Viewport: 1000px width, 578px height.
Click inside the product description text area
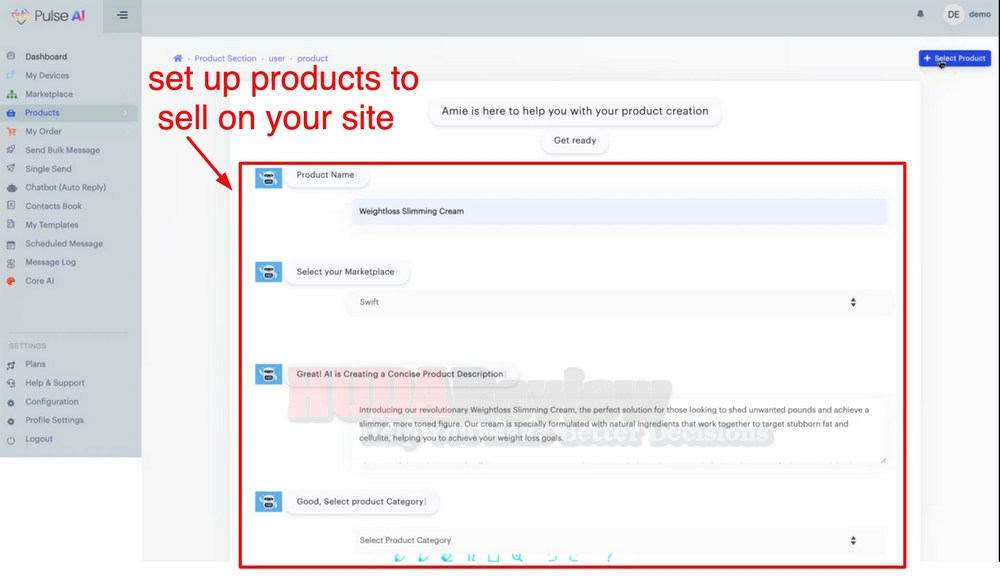(619, 431)
